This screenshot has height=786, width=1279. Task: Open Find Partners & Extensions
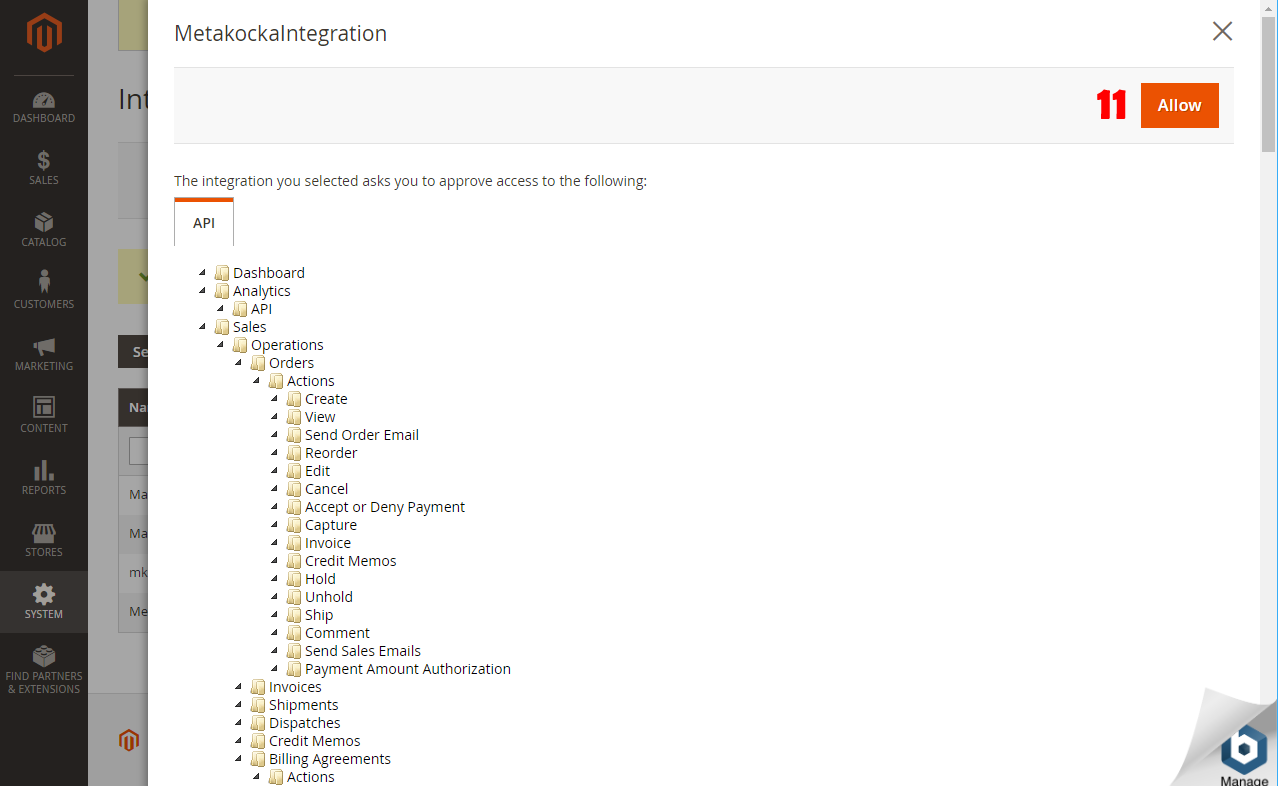tap(44, 671)
